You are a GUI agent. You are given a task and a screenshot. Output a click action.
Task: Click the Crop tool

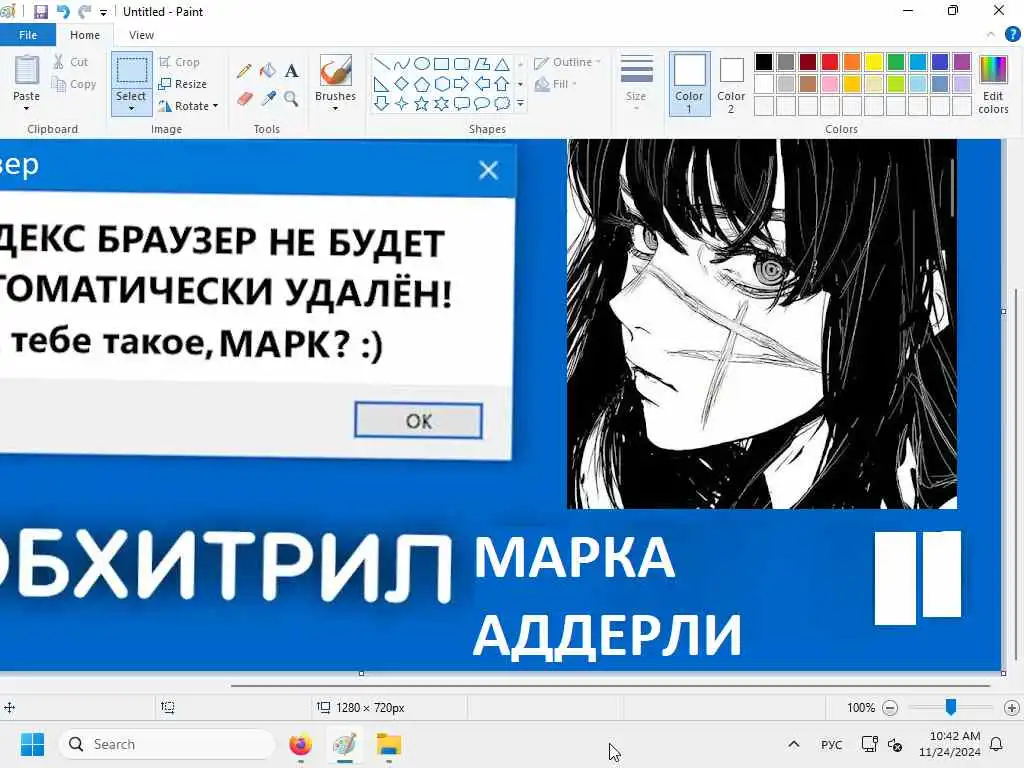[x=179, y=62]
